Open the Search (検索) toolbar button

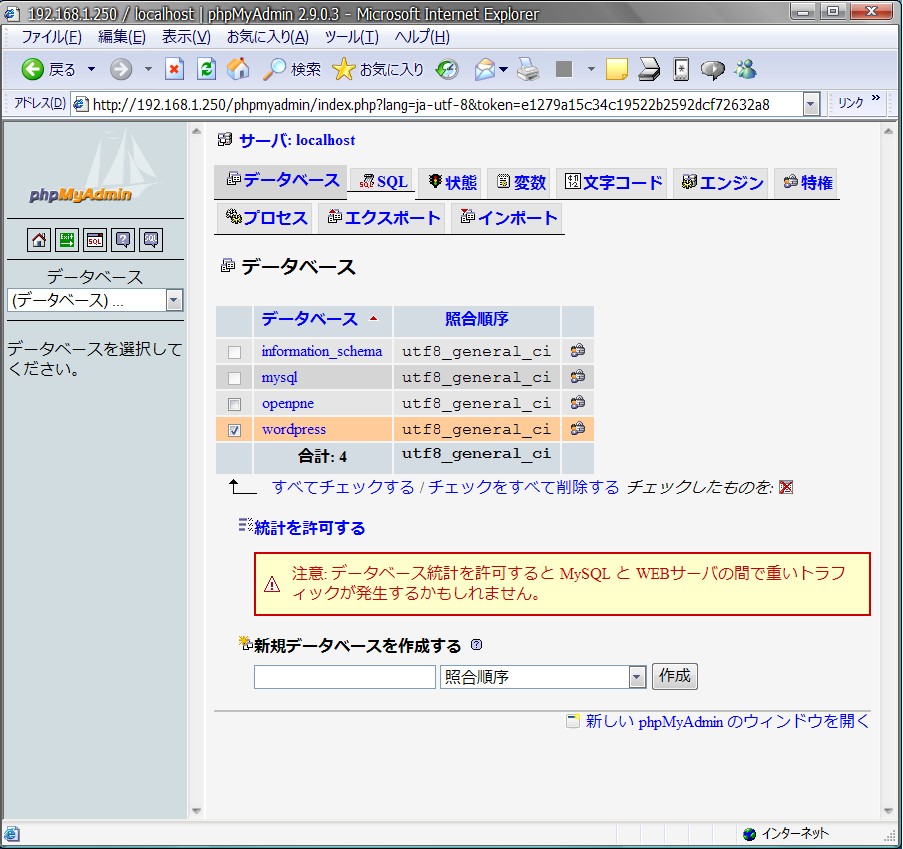point(291,69)
